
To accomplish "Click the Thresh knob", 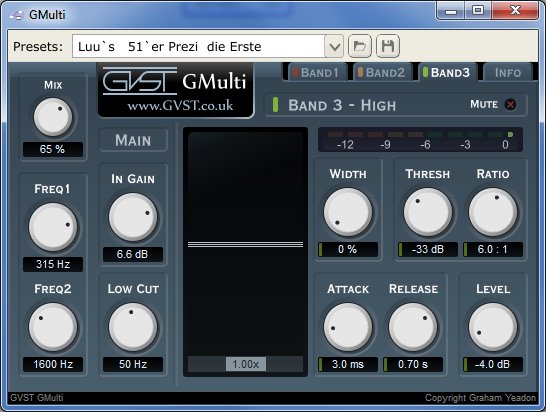I will [428, 212].
